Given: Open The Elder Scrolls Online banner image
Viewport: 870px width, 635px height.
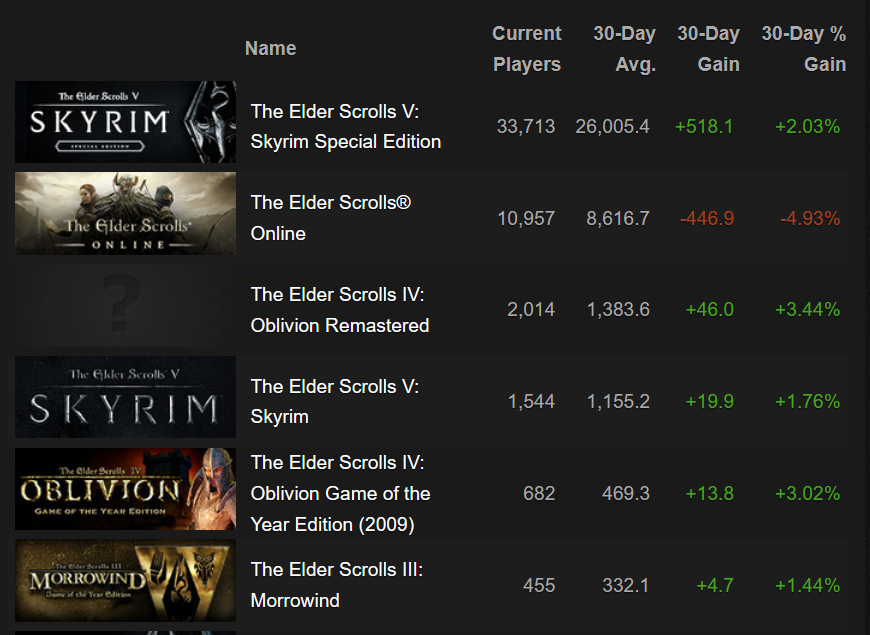Looking at the screenshot, I should [125, 213].
